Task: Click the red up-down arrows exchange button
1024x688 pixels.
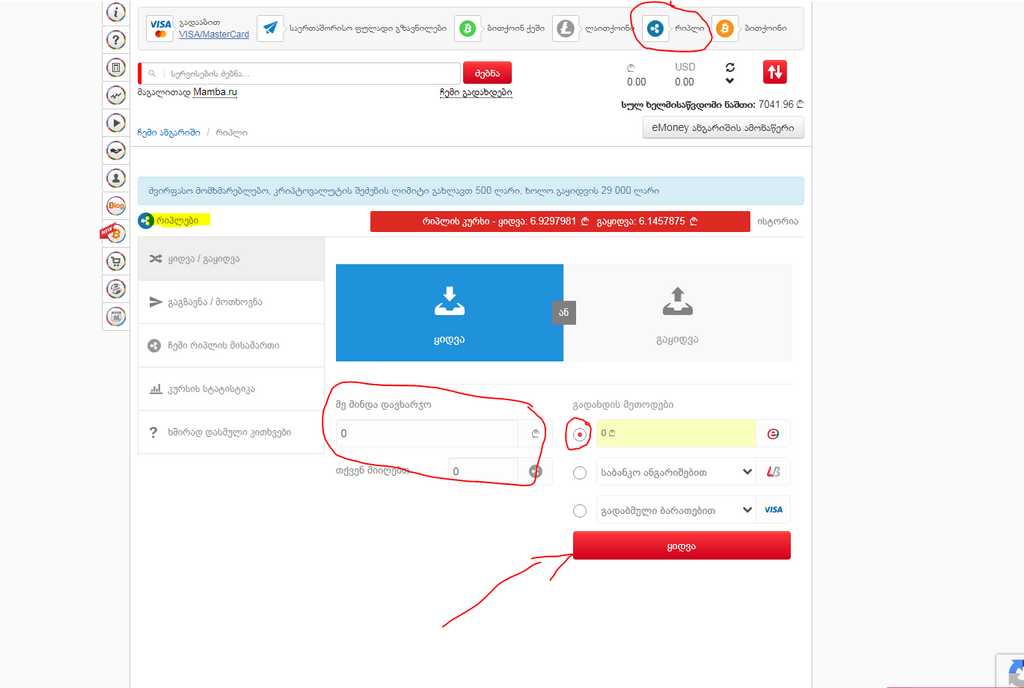Action: (x=775, y=72)
